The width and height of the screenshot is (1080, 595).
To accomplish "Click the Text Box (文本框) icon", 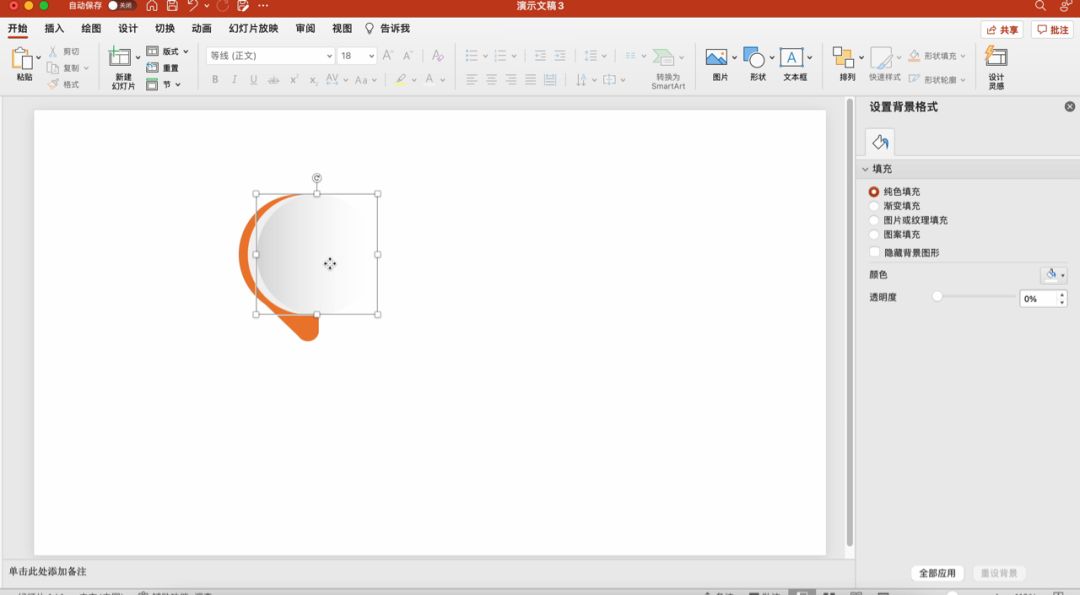I will [x=791, y=57].
